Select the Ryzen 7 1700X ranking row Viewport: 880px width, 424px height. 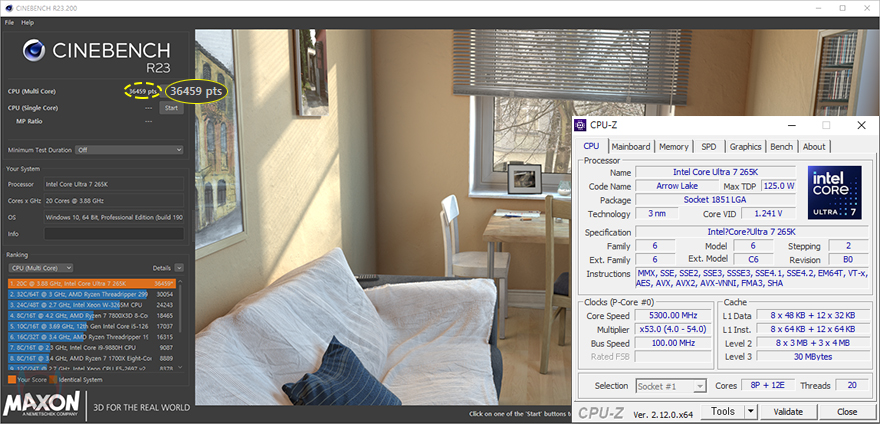[x=92, y=358]
